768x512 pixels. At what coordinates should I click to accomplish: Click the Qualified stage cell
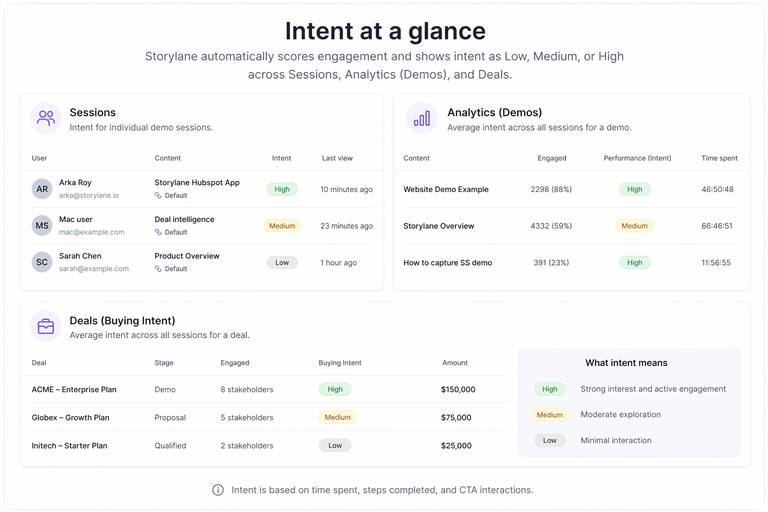170,445
